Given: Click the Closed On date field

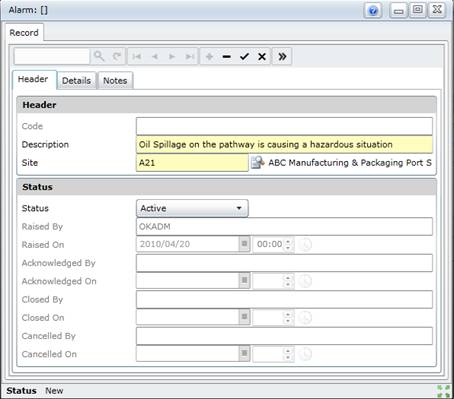Looking at the screenshot, I should coord(188,317).
